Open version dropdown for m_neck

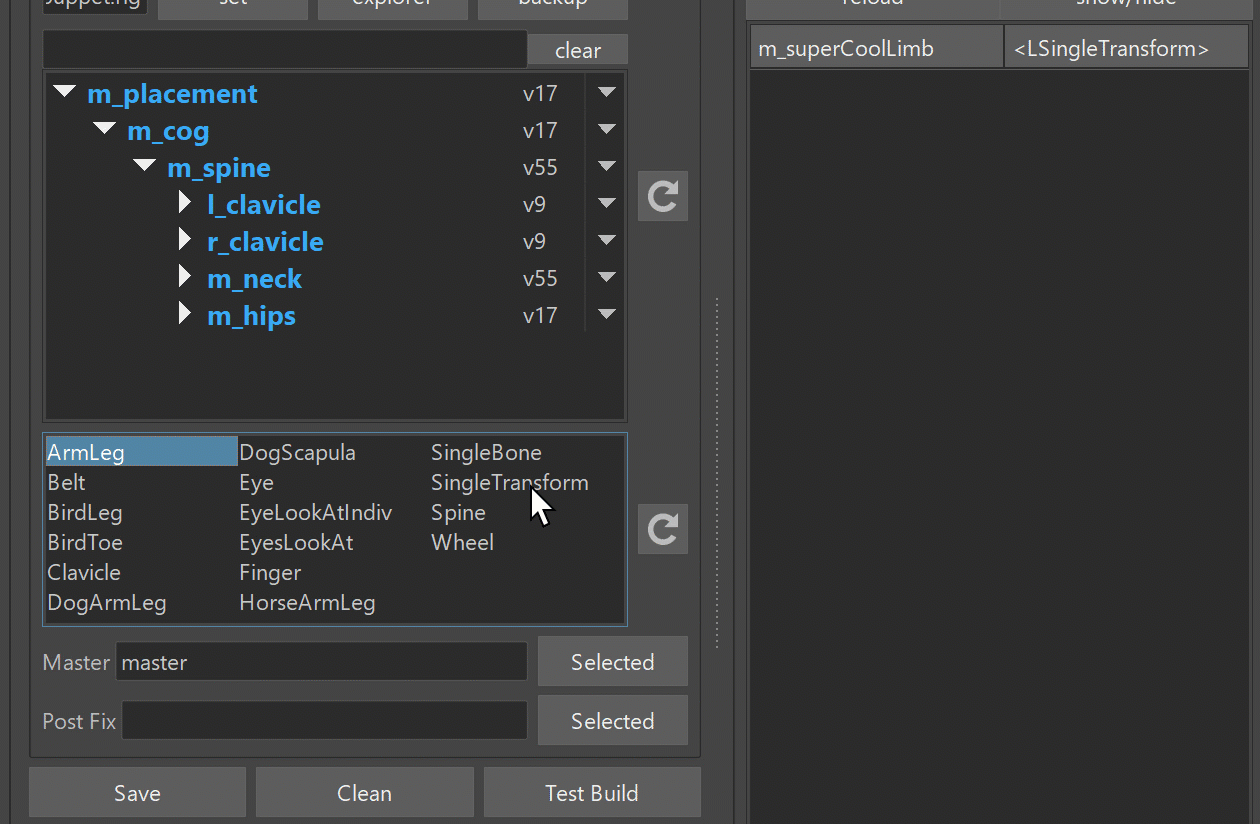click(606, 277)
